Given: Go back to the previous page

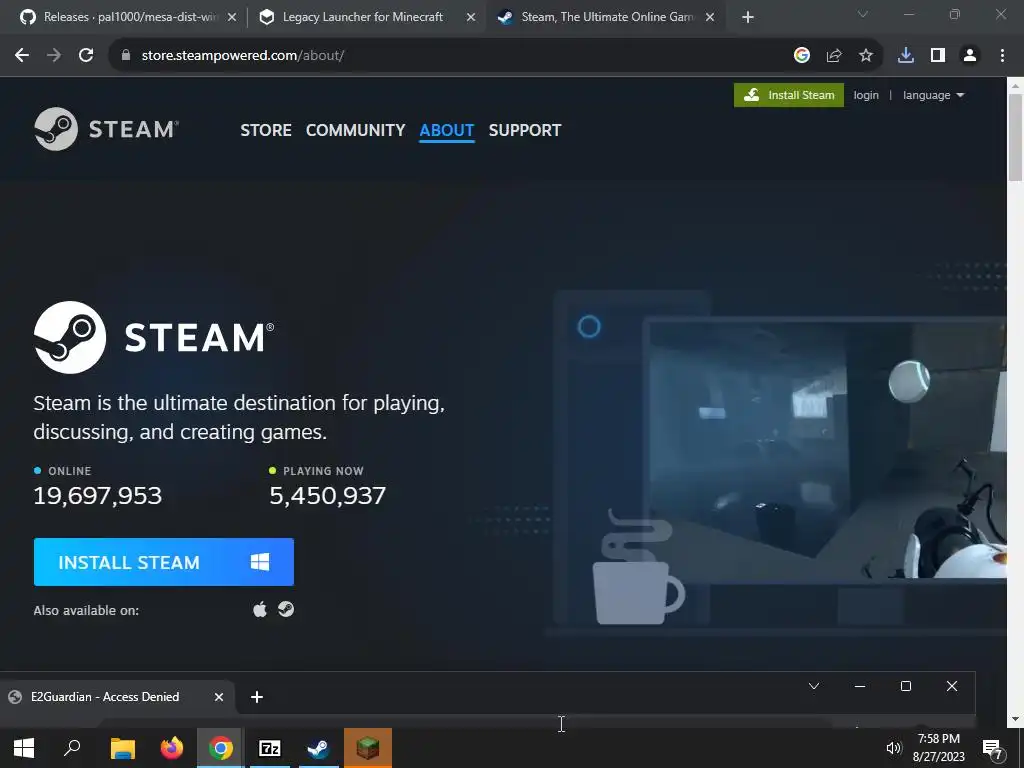Looking at the screenshot, I should [22, 56].
